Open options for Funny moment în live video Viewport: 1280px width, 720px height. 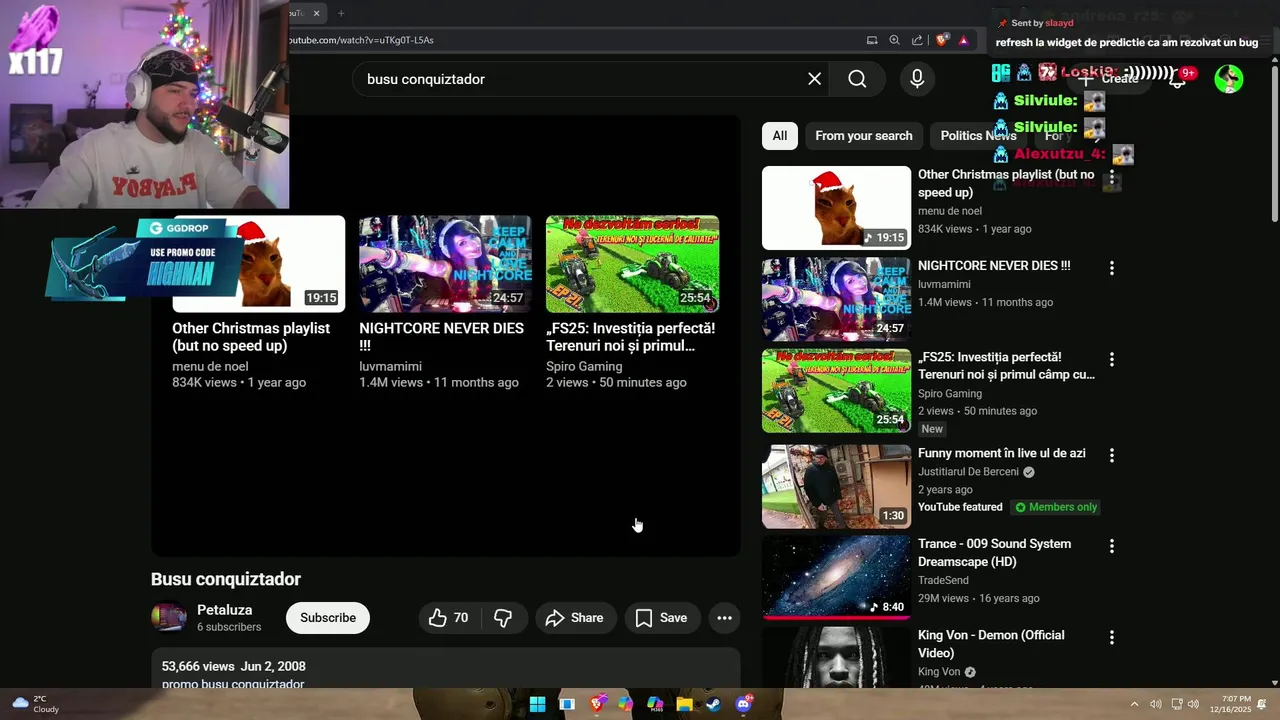point(1111,455)
